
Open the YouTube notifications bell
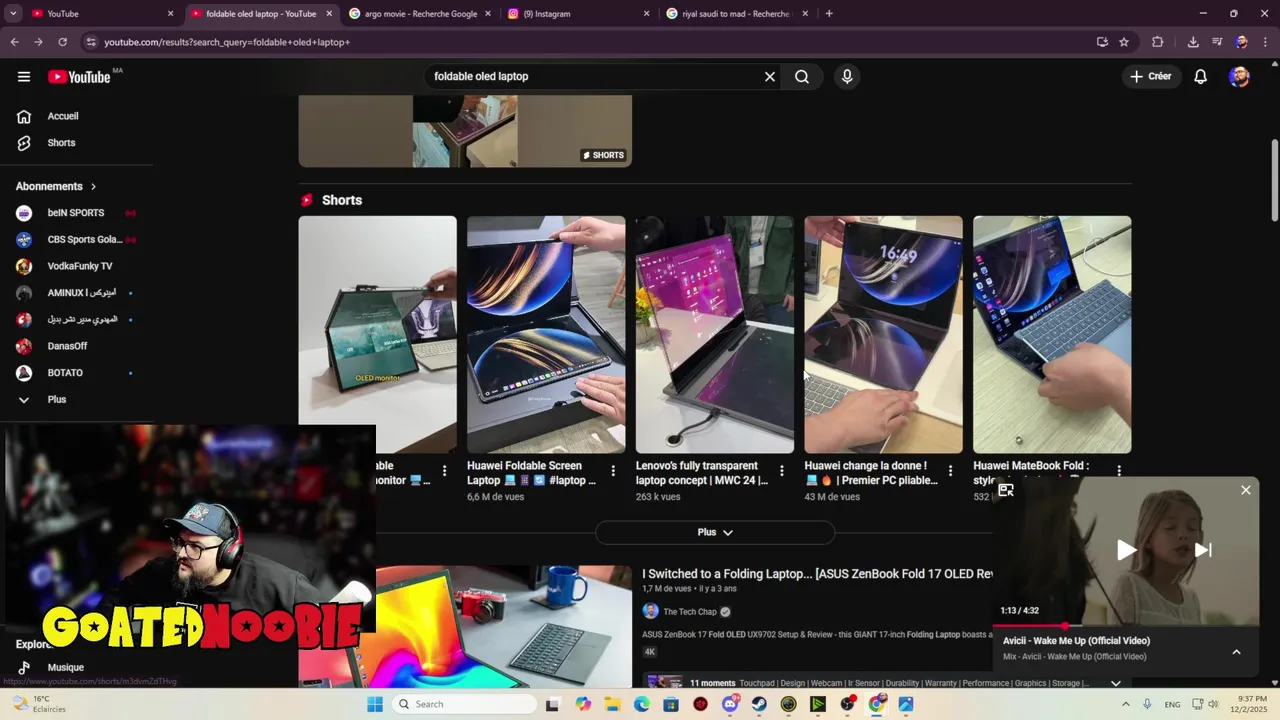(1201, 77)
